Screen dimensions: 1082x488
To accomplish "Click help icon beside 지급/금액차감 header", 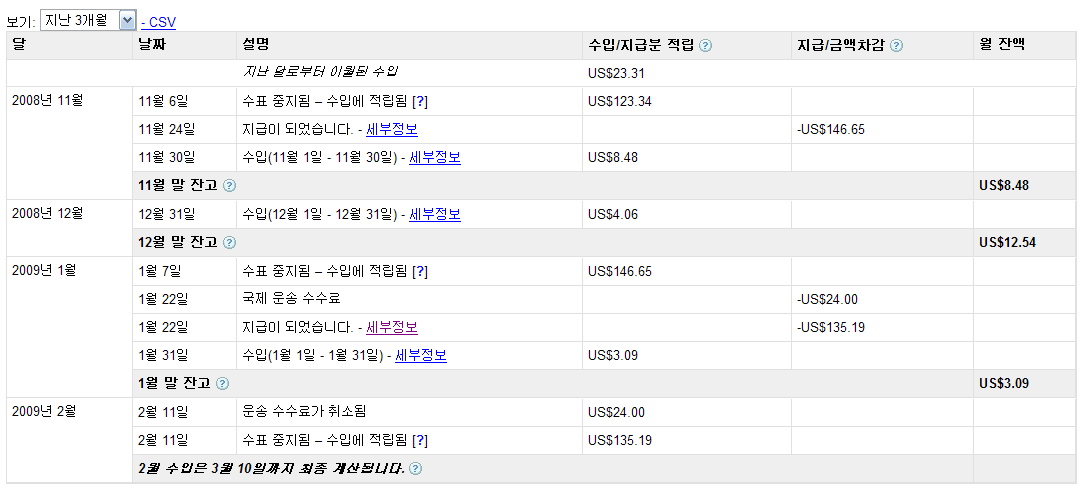I will tap(896, 46).
